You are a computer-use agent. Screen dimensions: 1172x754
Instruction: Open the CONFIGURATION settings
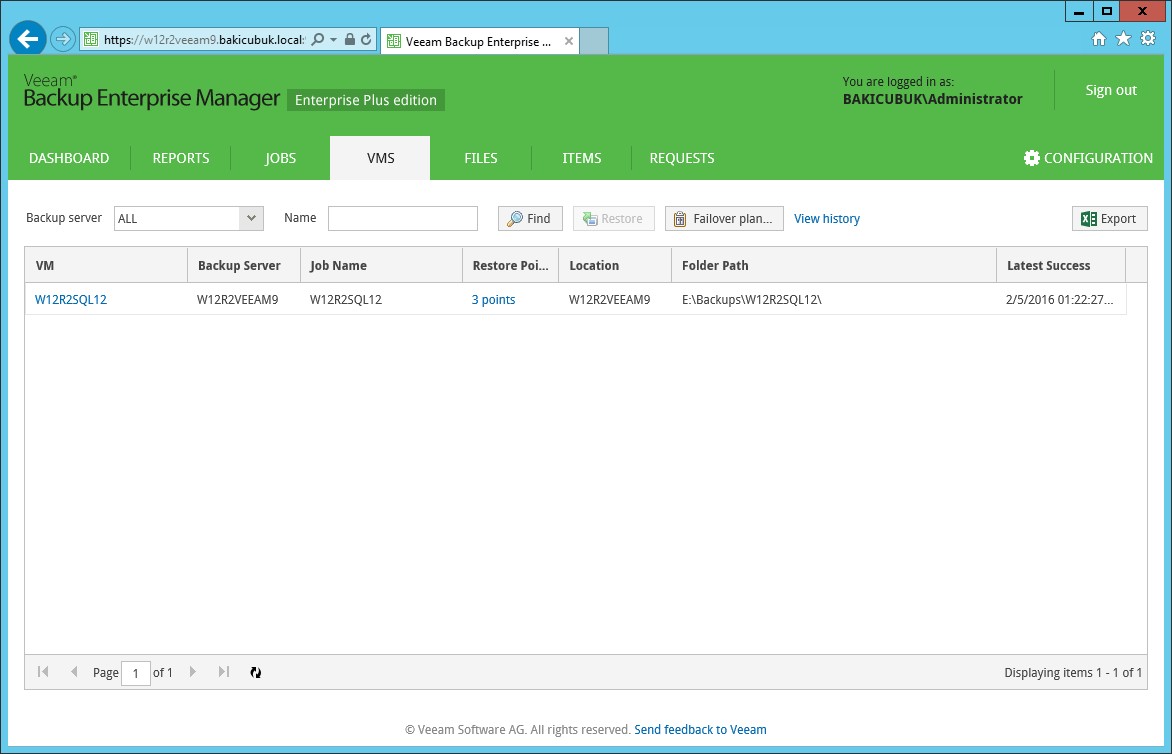pyautogui.click(x=1088, y=158)
